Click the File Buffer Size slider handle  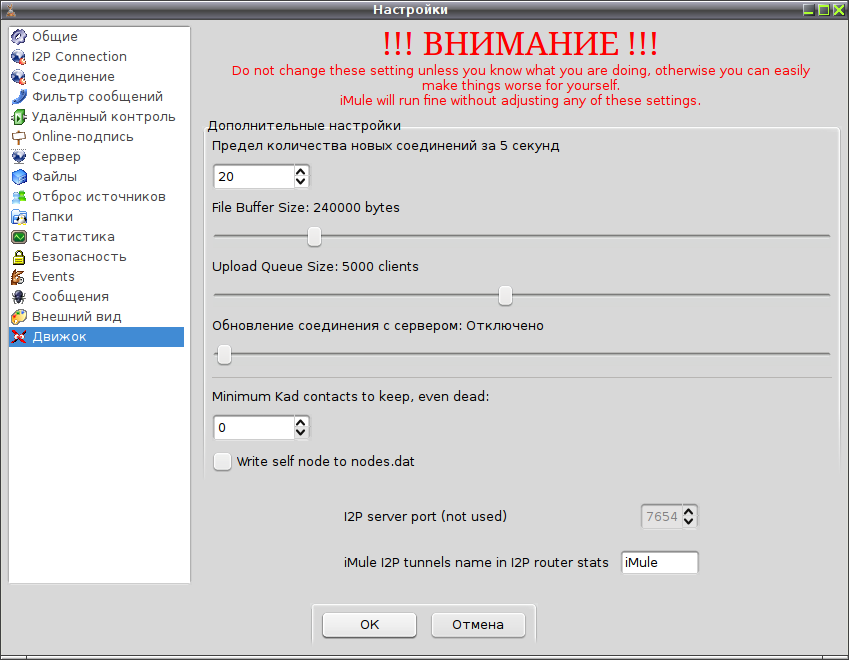coord(314,237)
